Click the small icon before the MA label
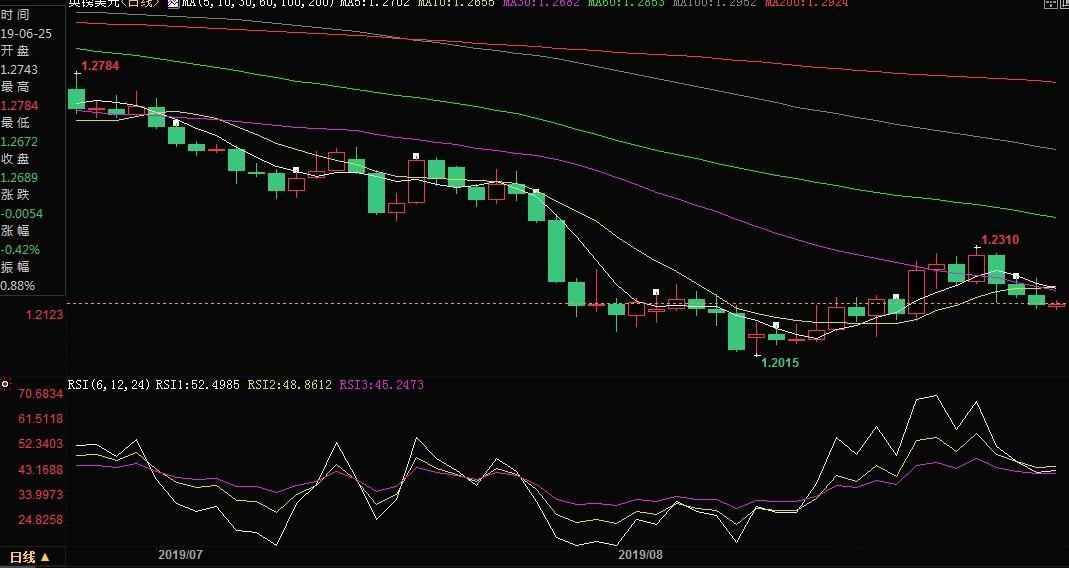The width and height of the screenshot is (1069, 568). [x=174, y=4]
